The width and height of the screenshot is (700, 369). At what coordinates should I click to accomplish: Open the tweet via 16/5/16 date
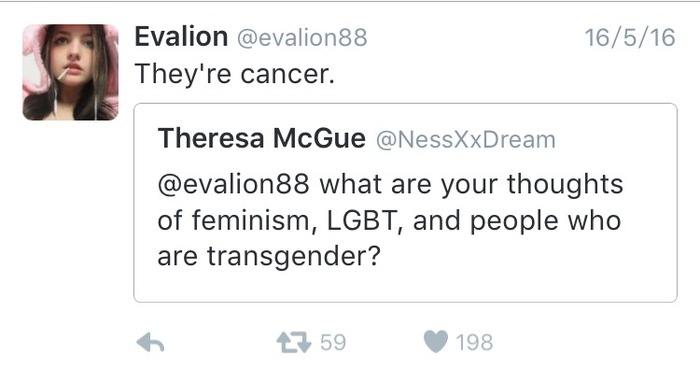tap(629, 37)
